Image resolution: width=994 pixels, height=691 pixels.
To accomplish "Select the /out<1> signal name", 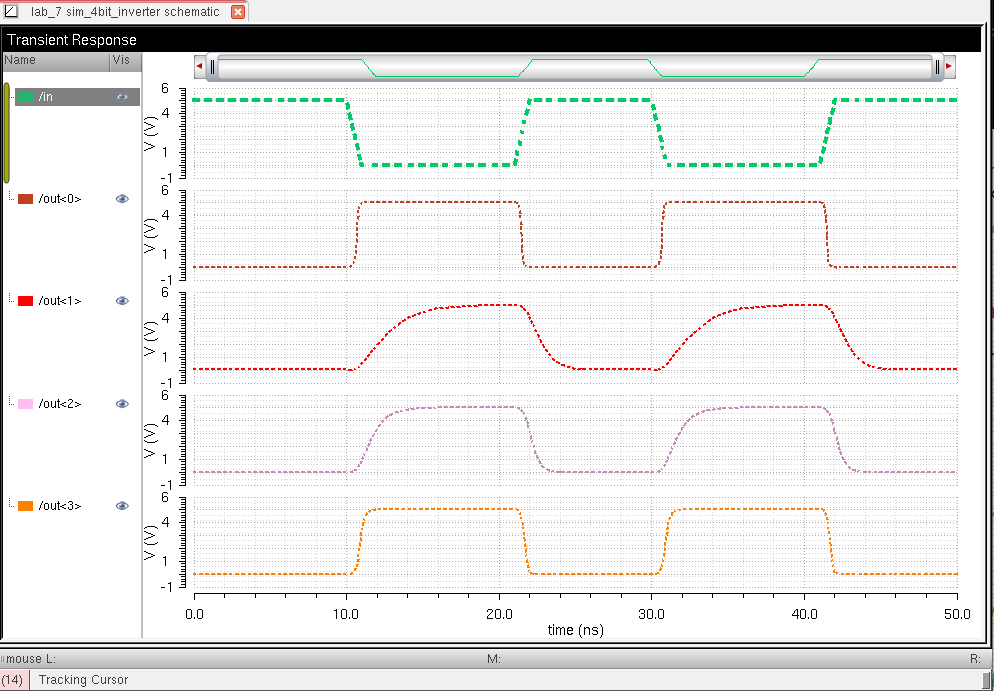I will (60, 301).
